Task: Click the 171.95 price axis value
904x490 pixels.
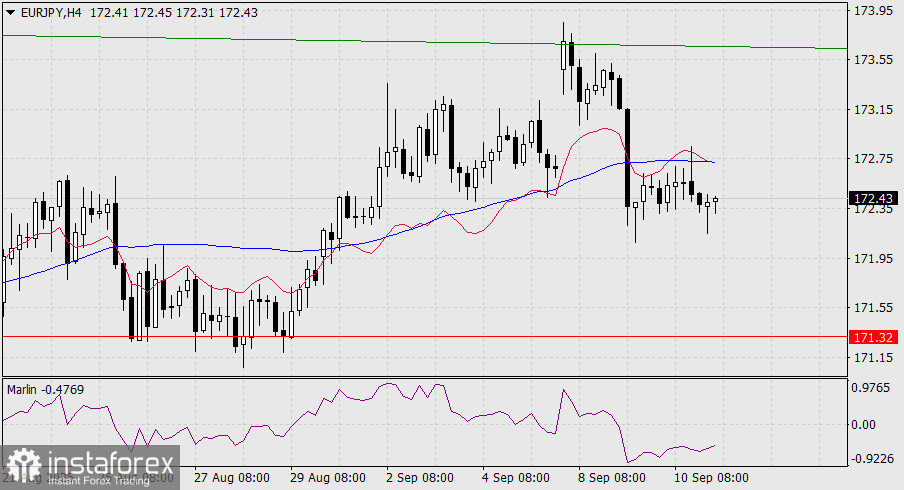Action: pos(873,259)
